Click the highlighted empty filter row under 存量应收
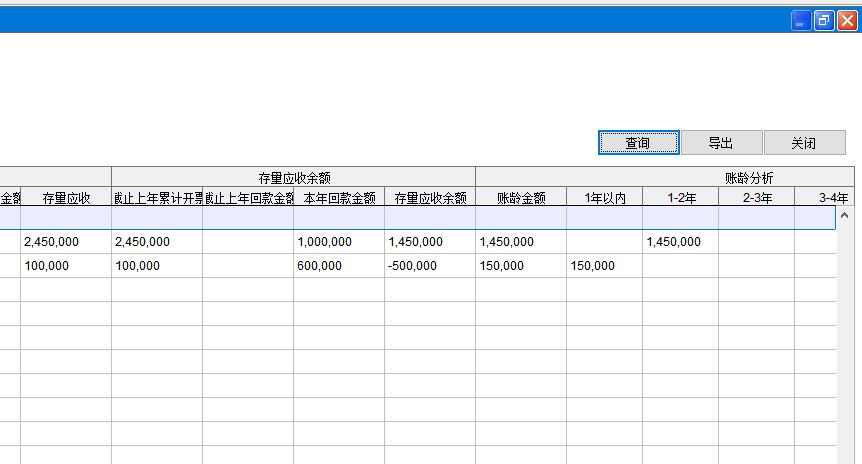Screen dimensions: 862x464 66,218
